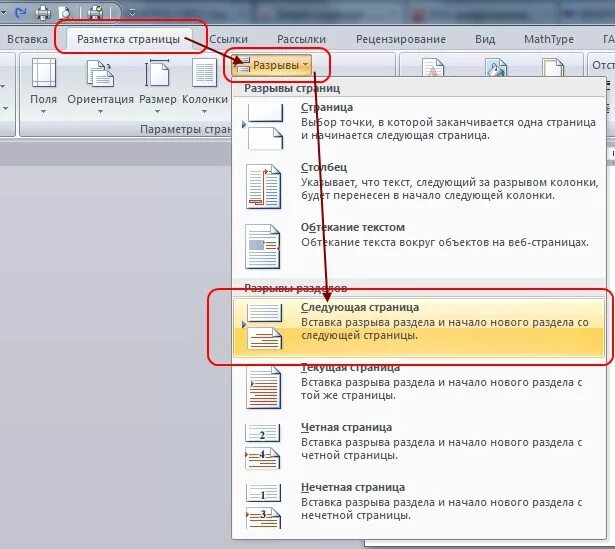The image size is (615, 549).
Task: Click the page color paint bucket icon
Action: (496, 67)
